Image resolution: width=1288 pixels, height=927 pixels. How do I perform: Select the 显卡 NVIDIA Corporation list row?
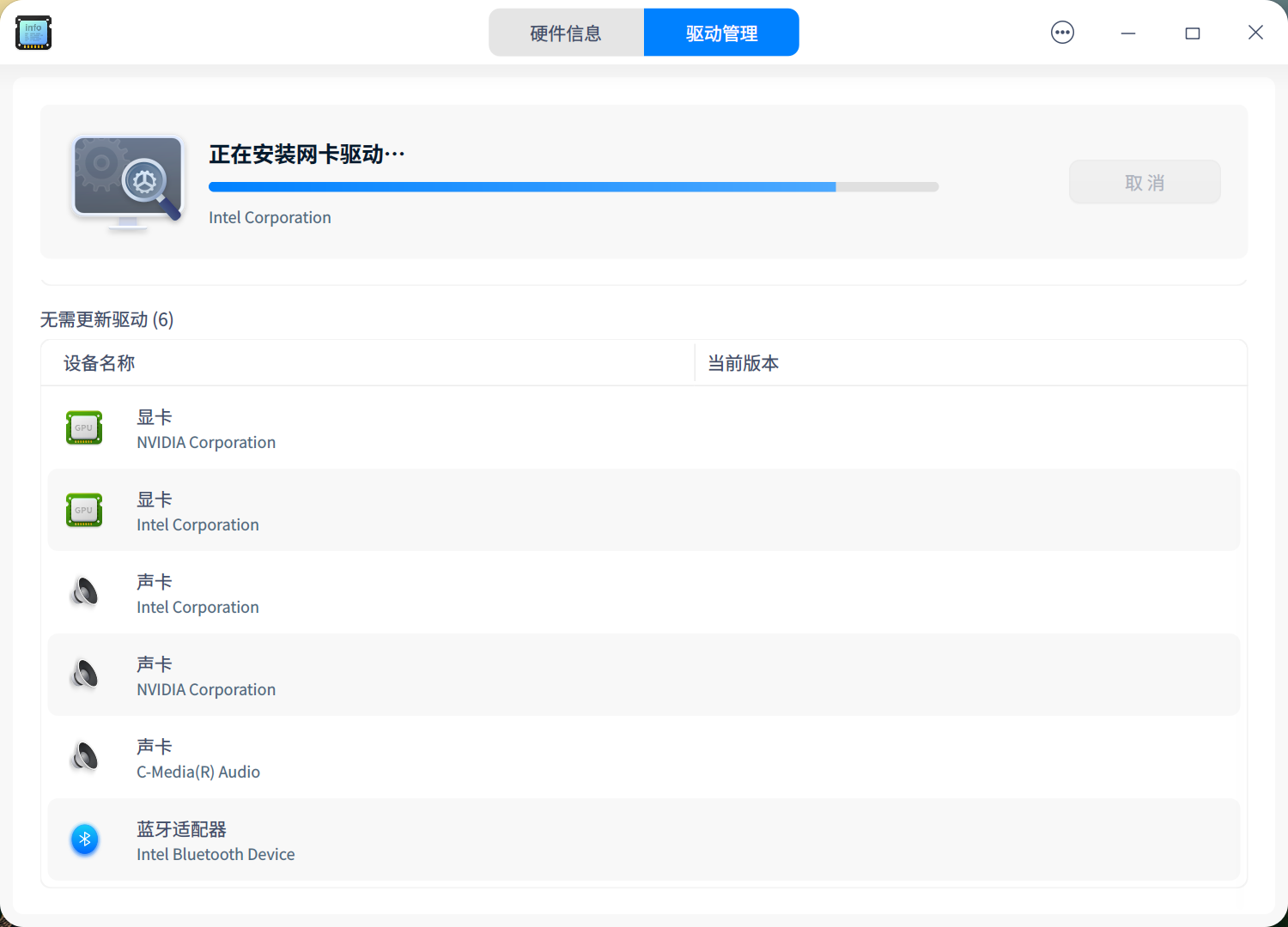click(644, 429)
